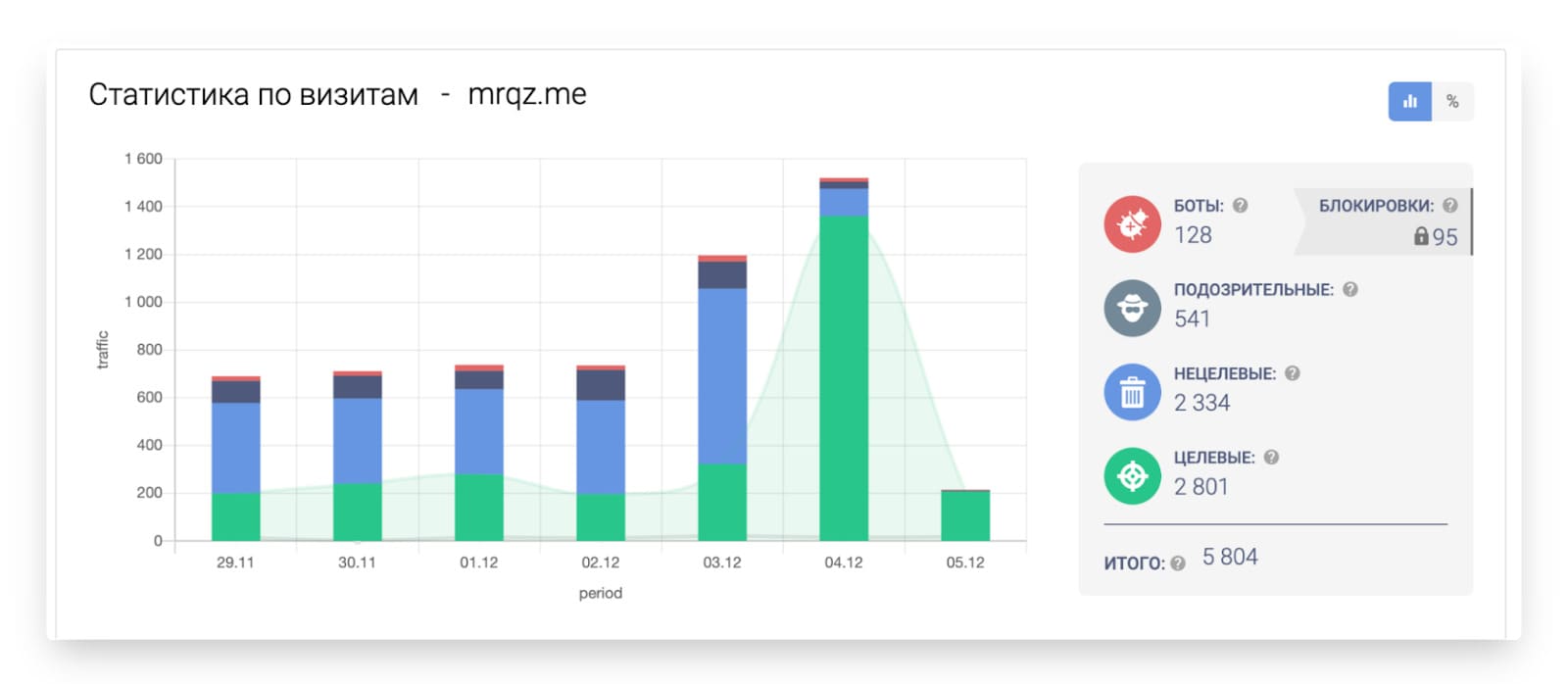The height and width of the screenshot is (684, 1568).
Task: Click the 30.11 axis label
Action: tap(357, 562)
